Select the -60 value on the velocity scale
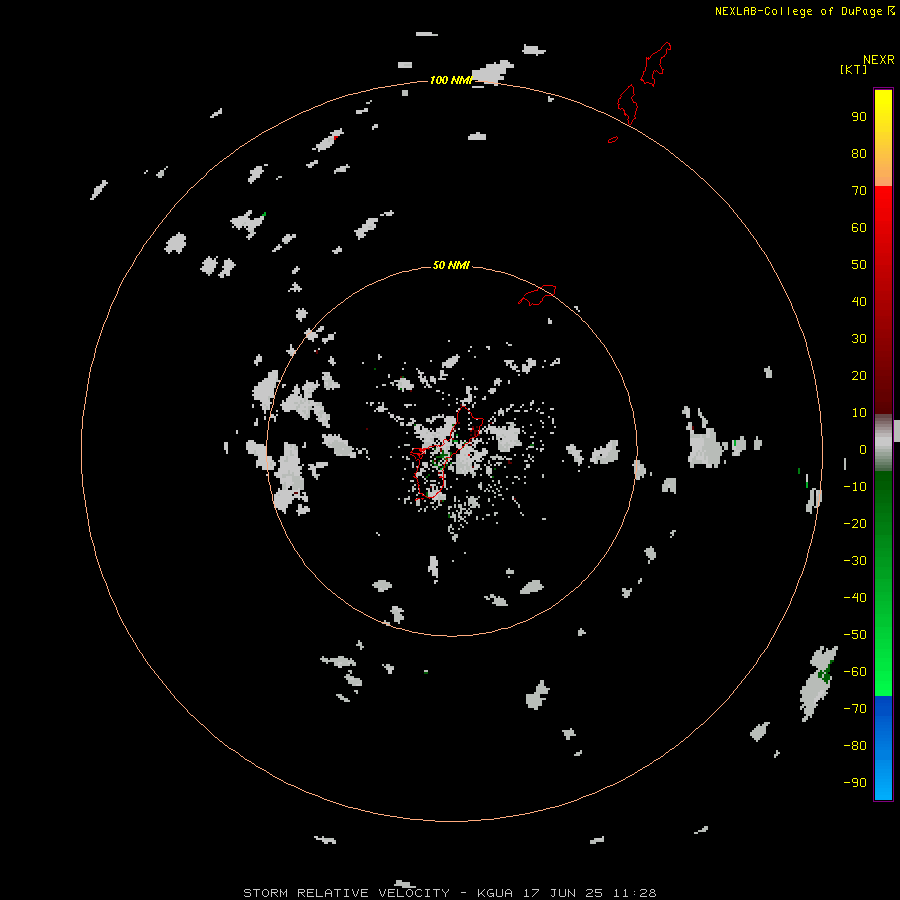The image size is (900, 900). 855,672
